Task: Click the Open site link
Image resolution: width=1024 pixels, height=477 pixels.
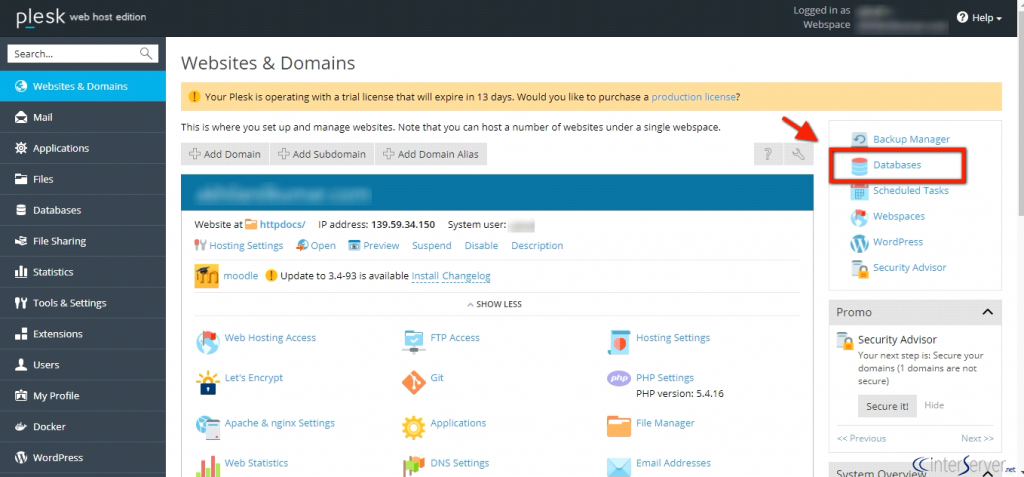Action: click(323, 246)
